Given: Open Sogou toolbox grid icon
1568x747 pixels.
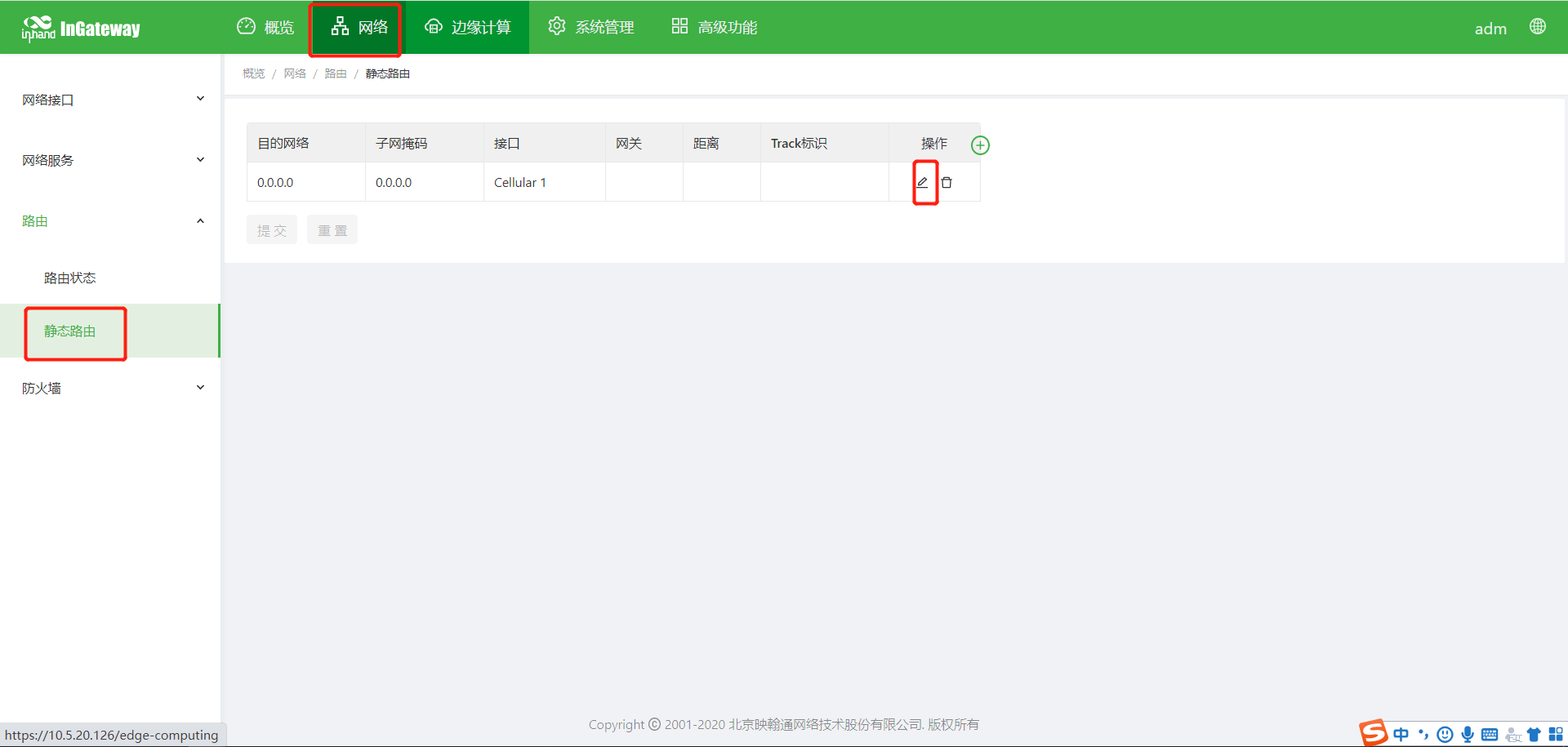Looking at the screenshot, I should click(1557, 734).
